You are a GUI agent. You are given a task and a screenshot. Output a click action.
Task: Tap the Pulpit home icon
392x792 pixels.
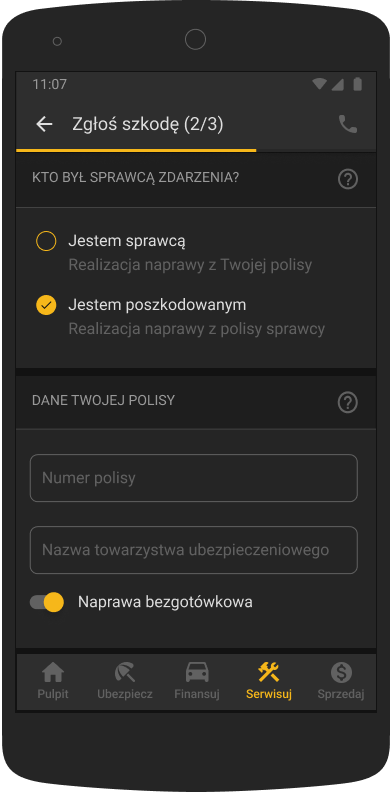coord(53,673)
